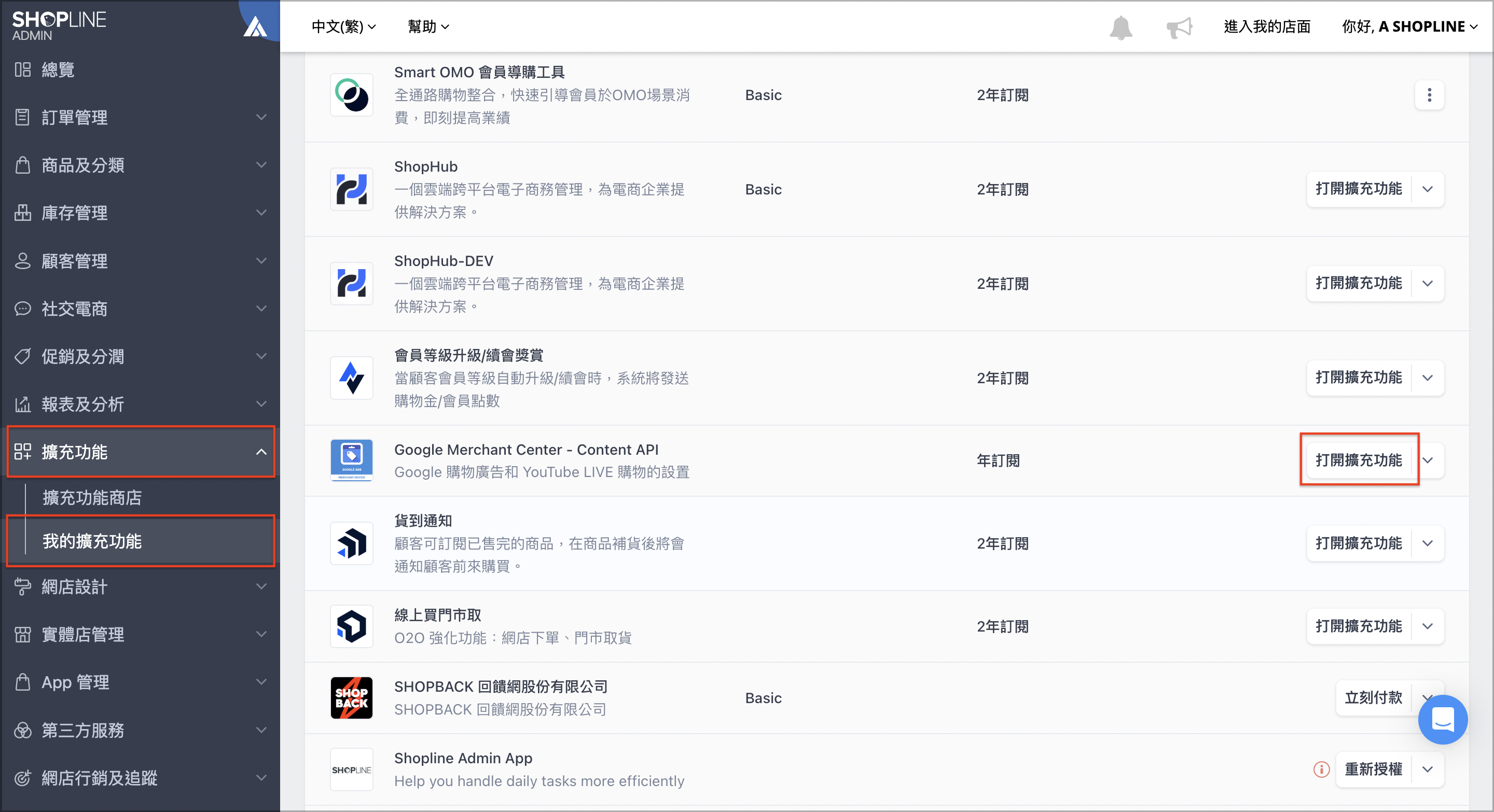This screenshot has width=1494, height=812.
Task: Click the ShopHub app icon
Action: tap(352, 190)
